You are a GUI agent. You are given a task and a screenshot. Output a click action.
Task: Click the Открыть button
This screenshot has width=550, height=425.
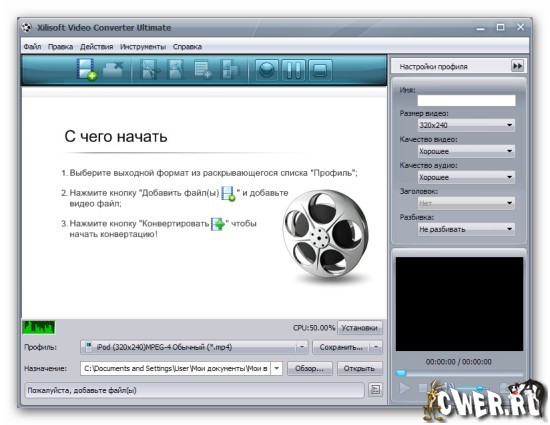[360, 368]
